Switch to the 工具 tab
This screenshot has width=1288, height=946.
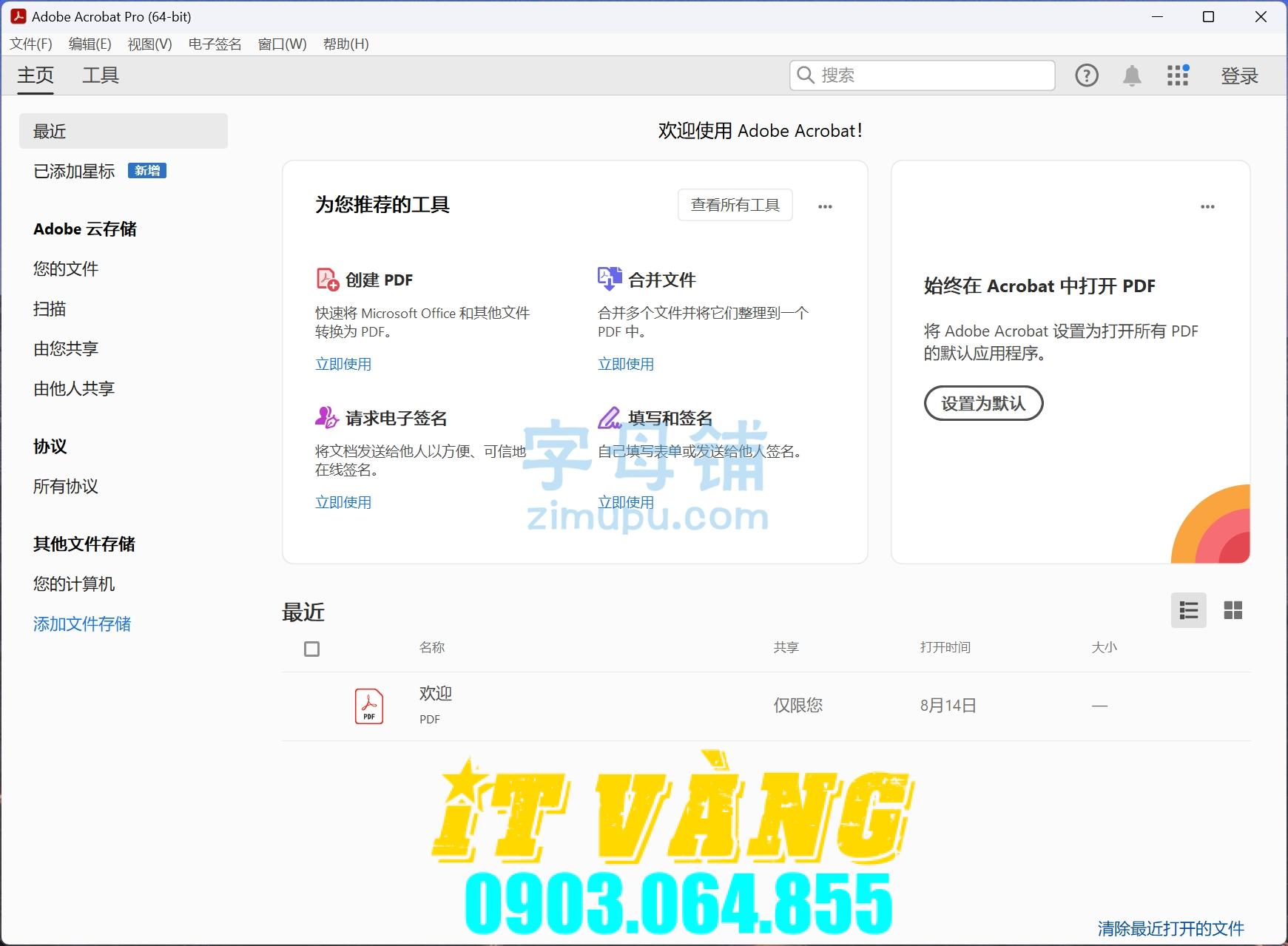pos(100,75)
